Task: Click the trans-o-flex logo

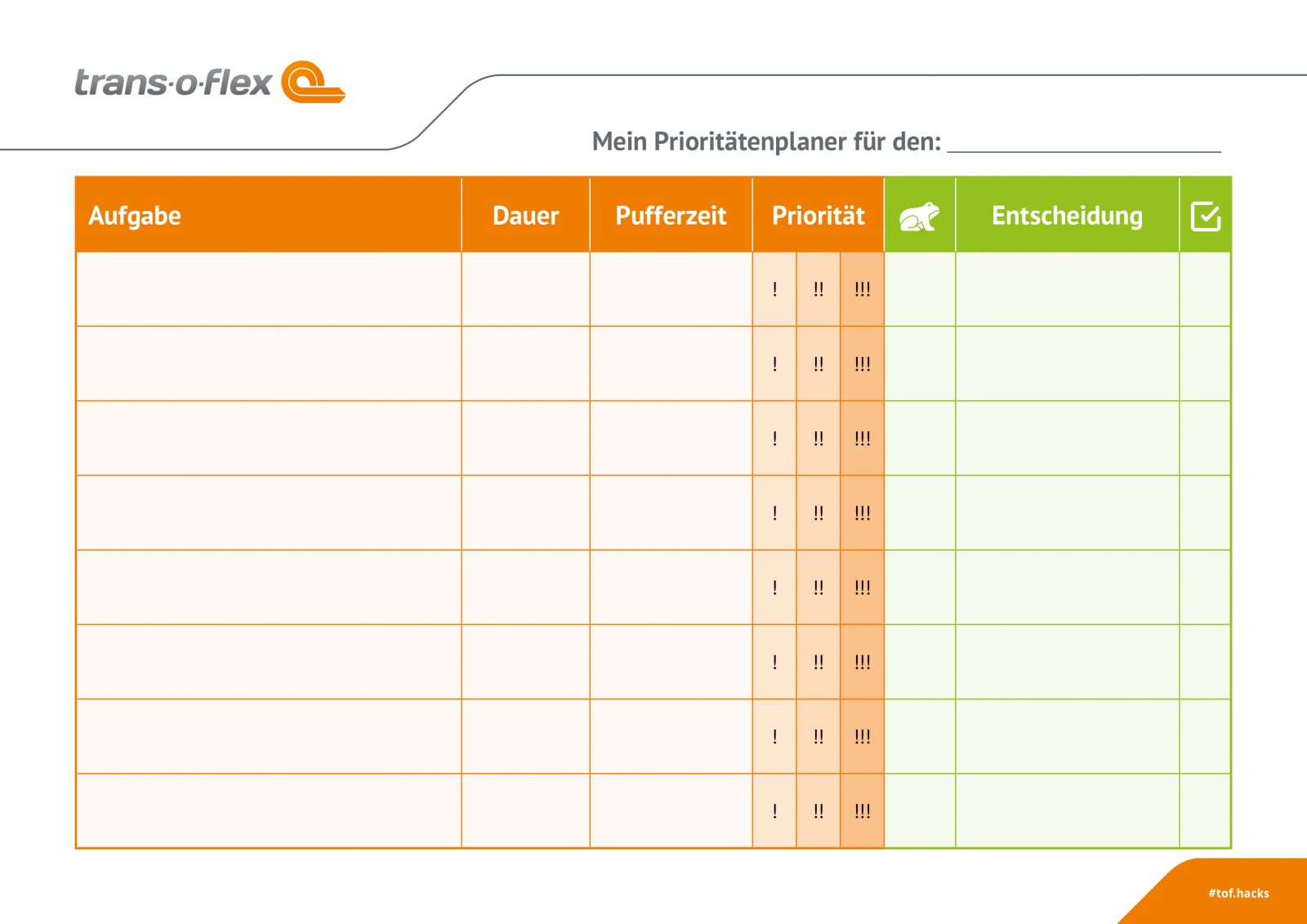Action: point(210,82)
